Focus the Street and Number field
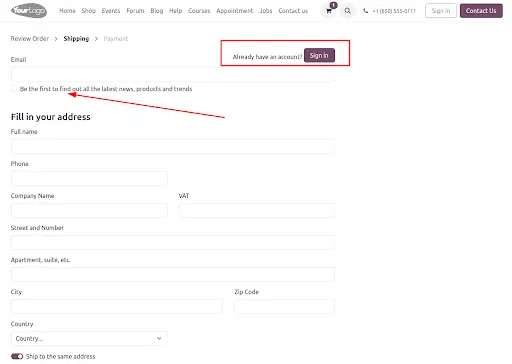512x364 pixels. coord(173,242)
